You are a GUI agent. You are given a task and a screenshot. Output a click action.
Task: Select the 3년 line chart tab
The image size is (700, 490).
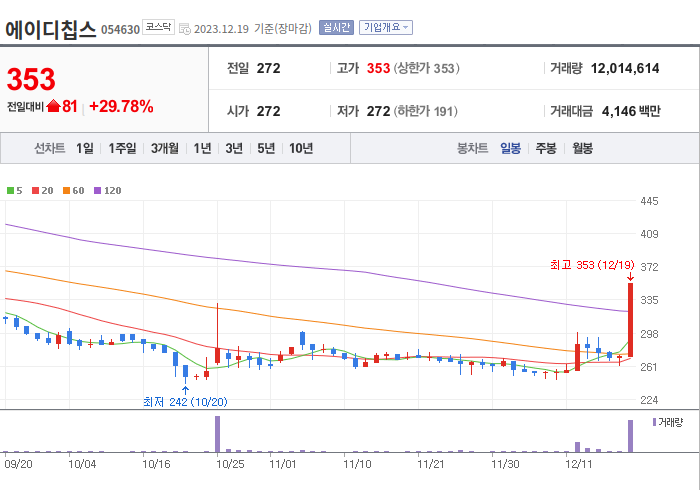coord(234,148)
